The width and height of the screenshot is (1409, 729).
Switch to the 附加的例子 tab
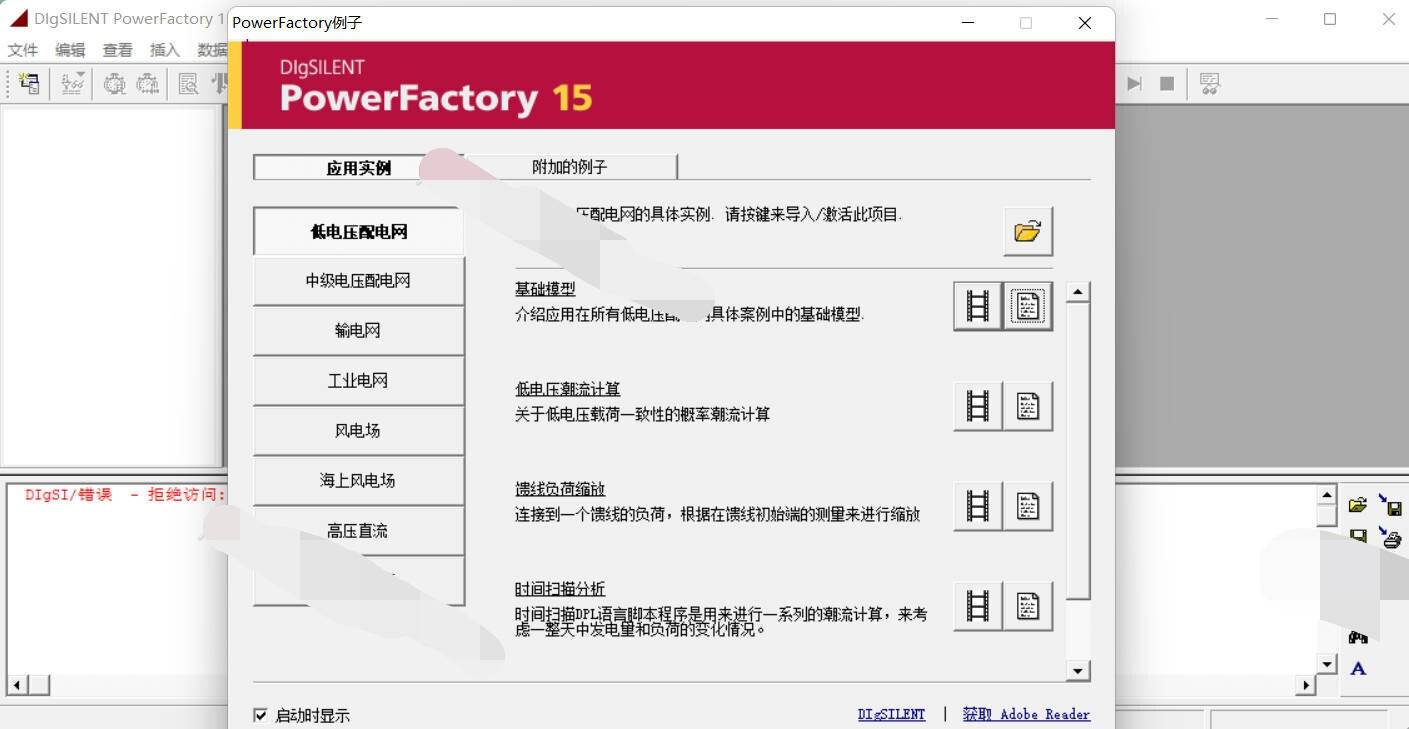pos(569,167)
